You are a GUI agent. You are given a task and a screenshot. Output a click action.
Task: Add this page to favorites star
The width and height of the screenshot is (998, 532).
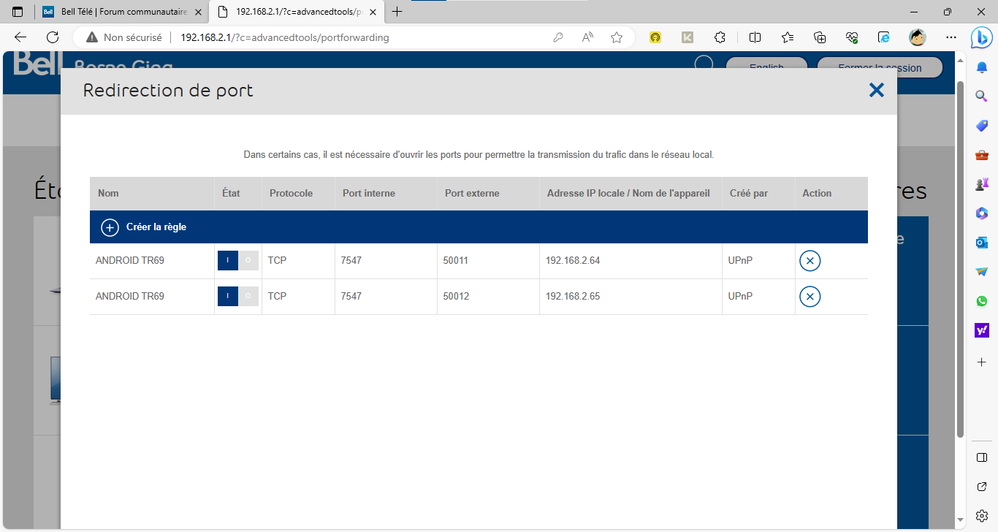pyautogui.click(x=617, y=37)
